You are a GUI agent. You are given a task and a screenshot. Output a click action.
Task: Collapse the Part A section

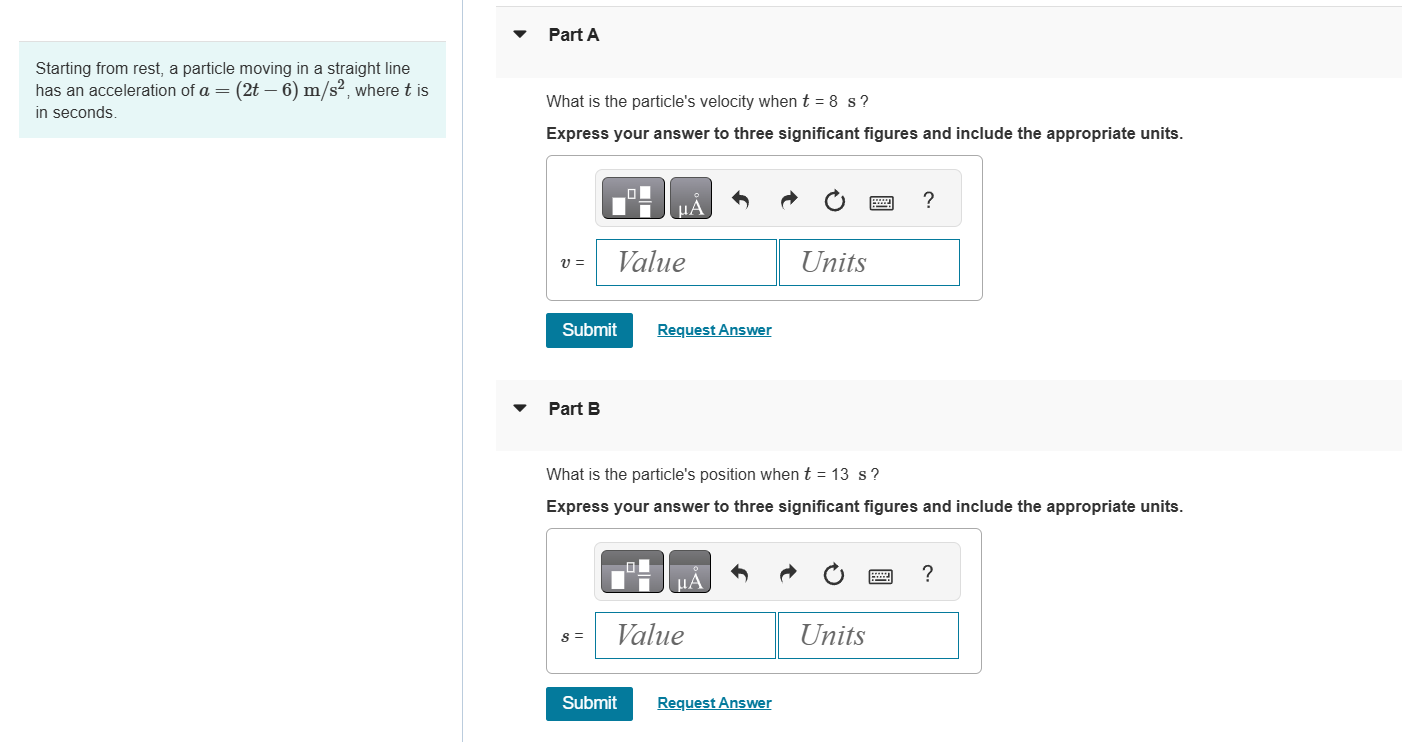pos(519,33)
